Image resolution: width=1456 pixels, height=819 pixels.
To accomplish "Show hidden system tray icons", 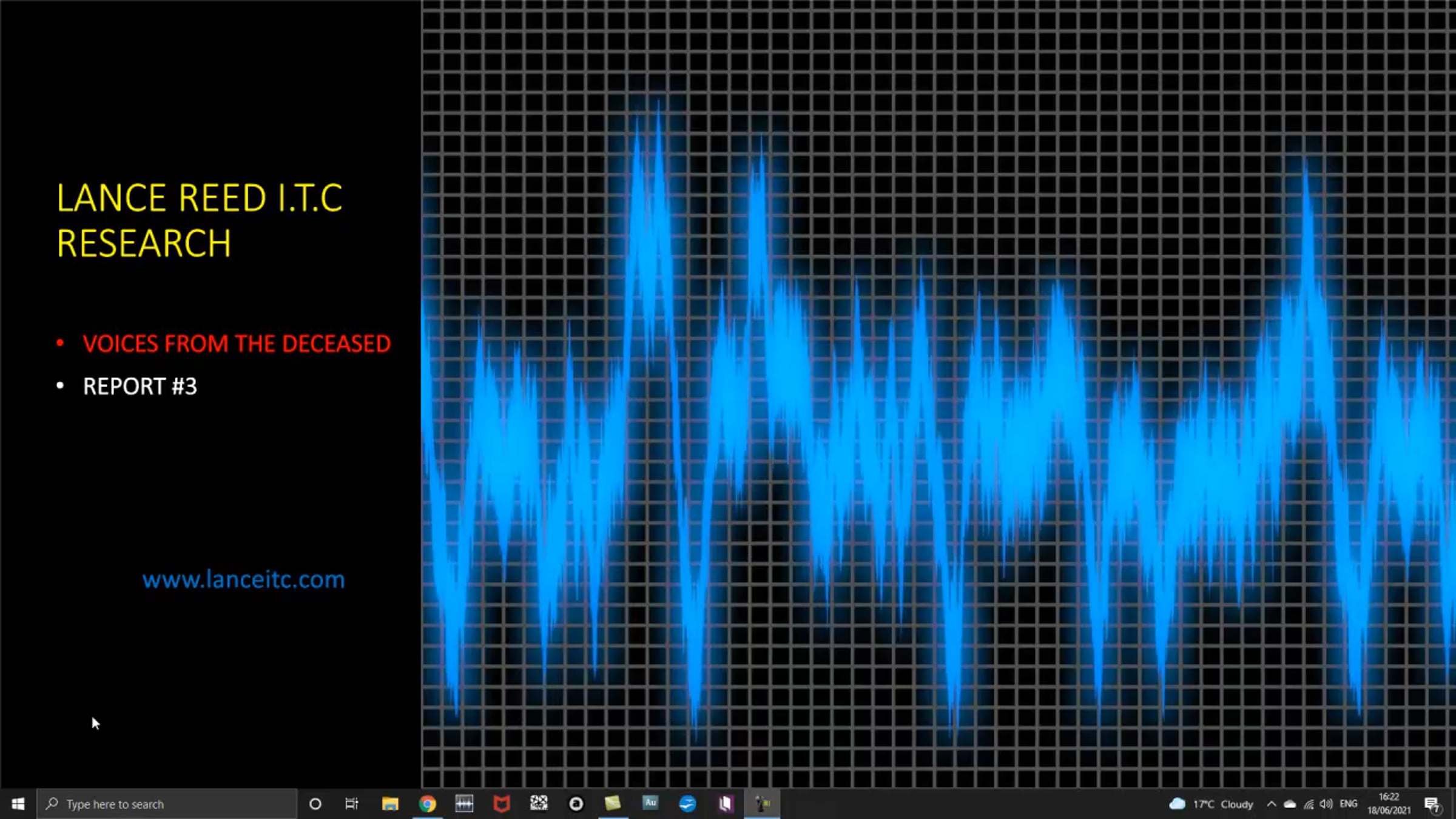I will [x=1272, y=804].
